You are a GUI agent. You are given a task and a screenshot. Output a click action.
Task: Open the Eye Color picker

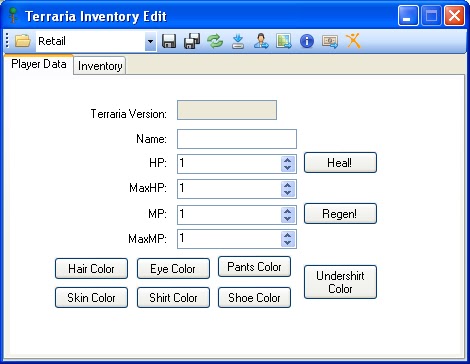tap(173, 268)
